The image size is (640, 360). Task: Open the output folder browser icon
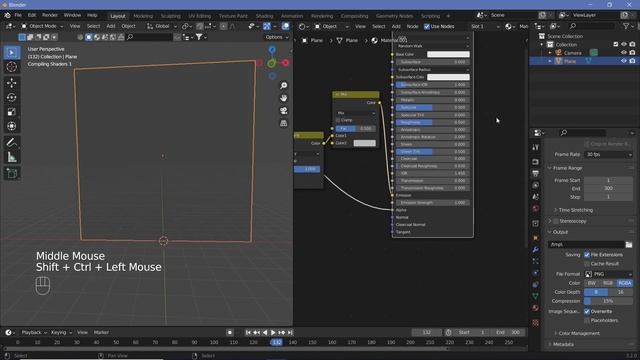click(629, 244)
